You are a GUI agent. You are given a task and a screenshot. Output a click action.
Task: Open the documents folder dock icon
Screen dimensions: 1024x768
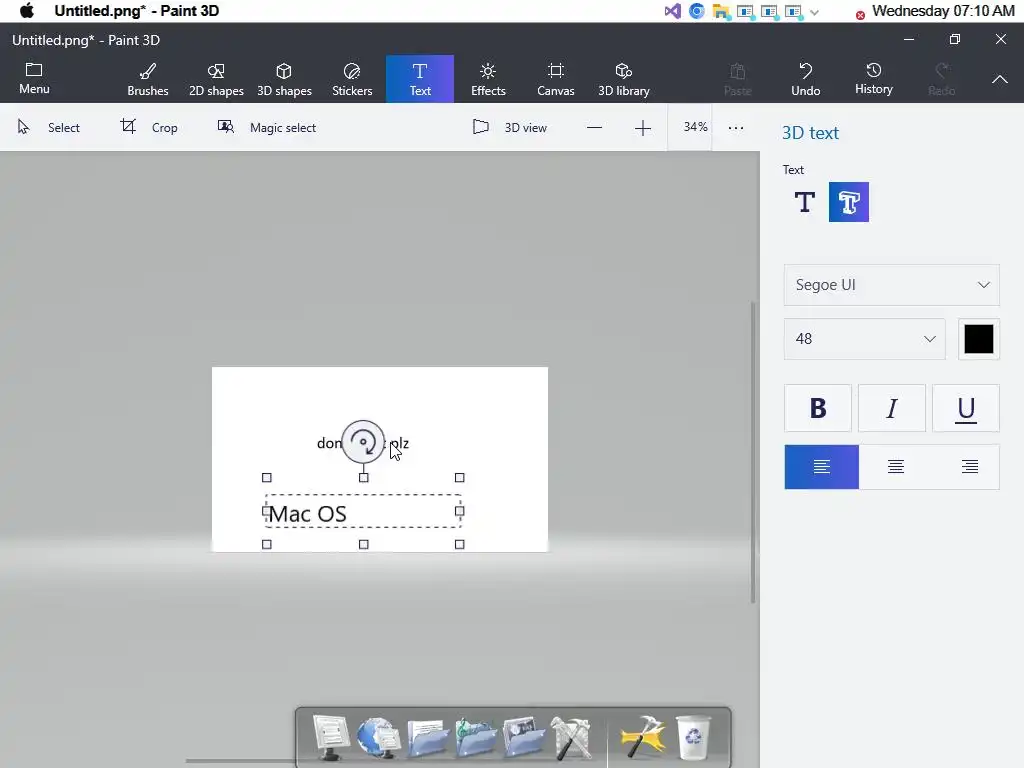coord(427,738)
